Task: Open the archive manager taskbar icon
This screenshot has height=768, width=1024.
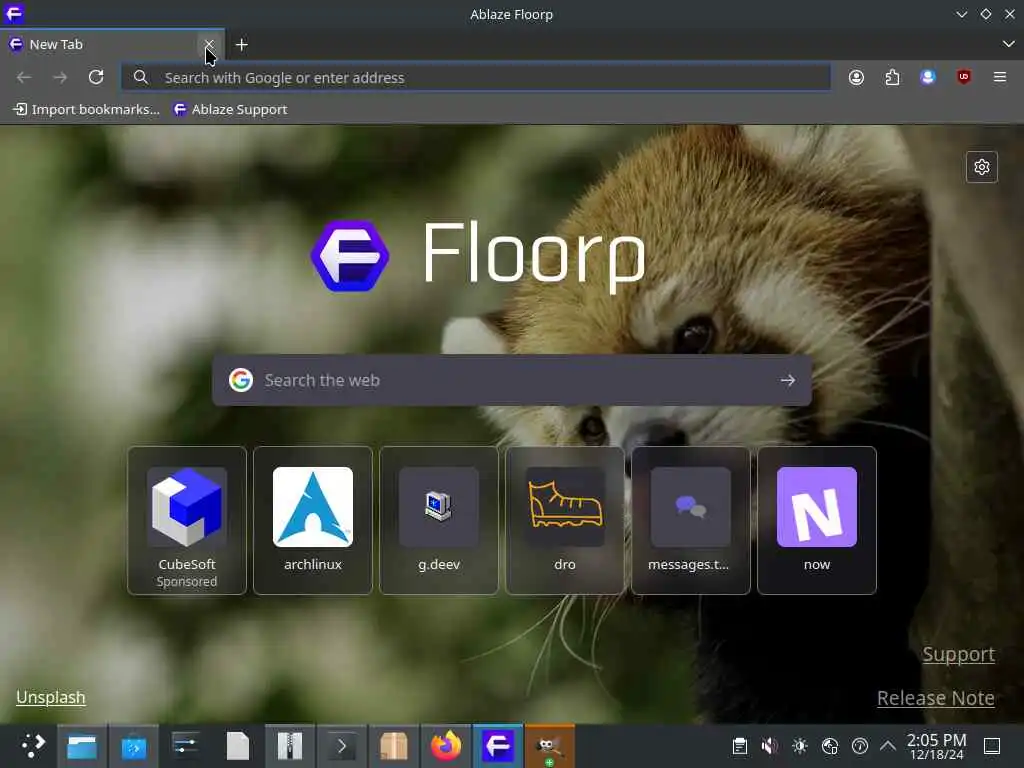Action: (x=290, y=746)
